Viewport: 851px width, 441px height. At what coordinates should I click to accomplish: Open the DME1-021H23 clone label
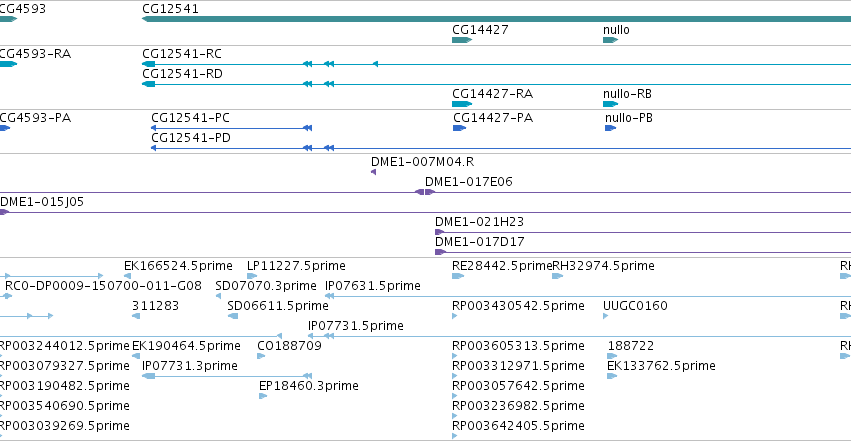(479, 222)
